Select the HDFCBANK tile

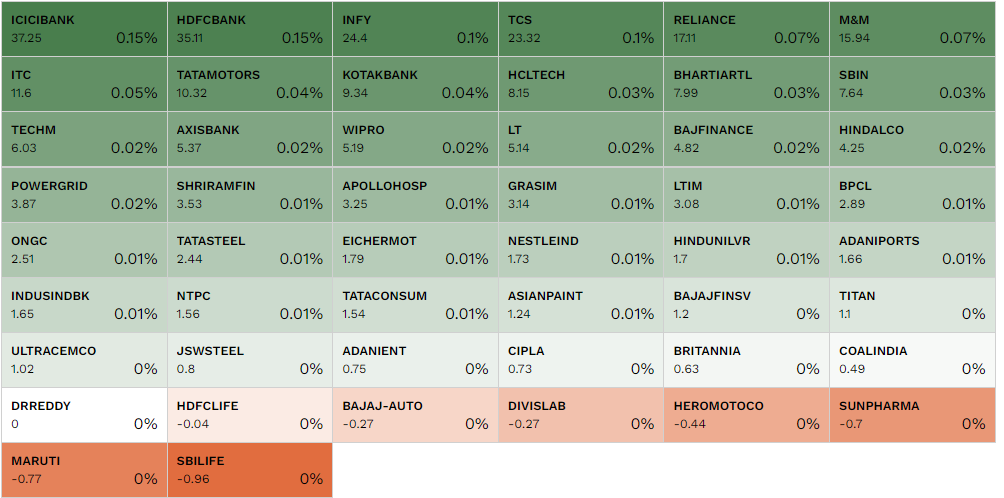click(x=249, y=29)
